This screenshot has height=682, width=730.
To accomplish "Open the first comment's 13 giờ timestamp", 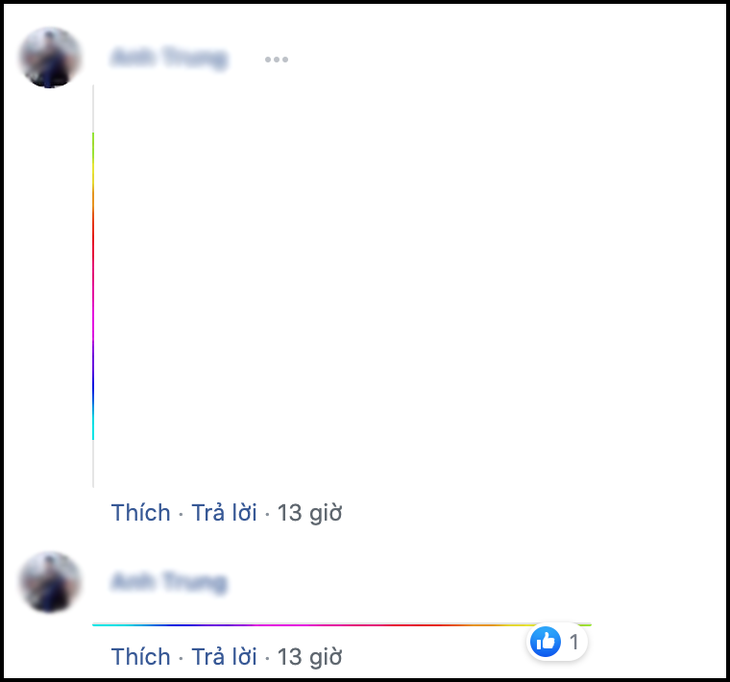I will tap(309, 513).
